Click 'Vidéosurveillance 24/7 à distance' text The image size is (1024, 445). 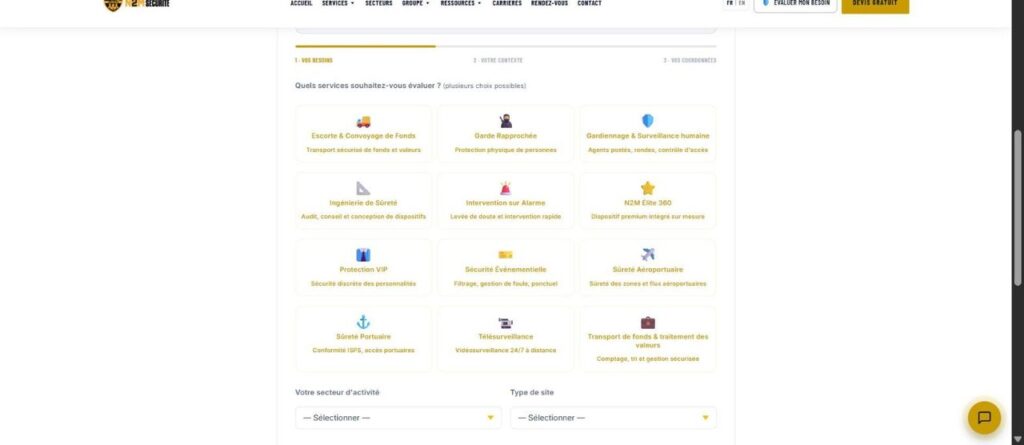pyautogui.click(x=505, y=350)
